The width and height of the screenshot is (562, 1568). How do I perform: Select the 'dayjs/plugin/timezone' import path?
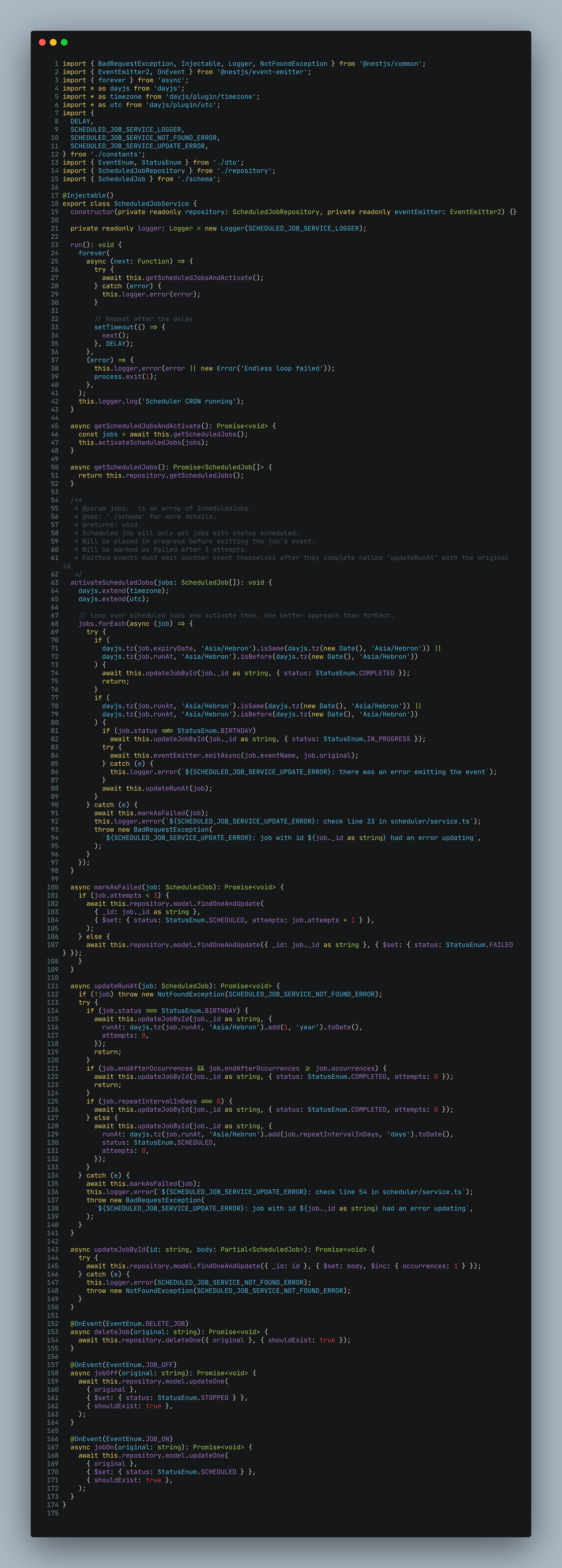click(x=210, y=97)
